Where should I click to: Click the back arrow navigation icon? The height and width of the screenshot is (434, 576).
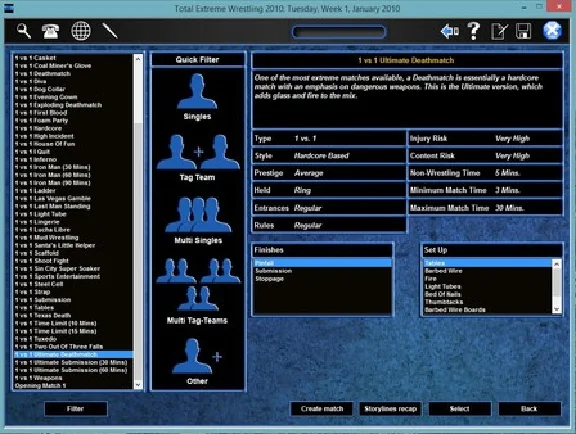click(450, 31)
